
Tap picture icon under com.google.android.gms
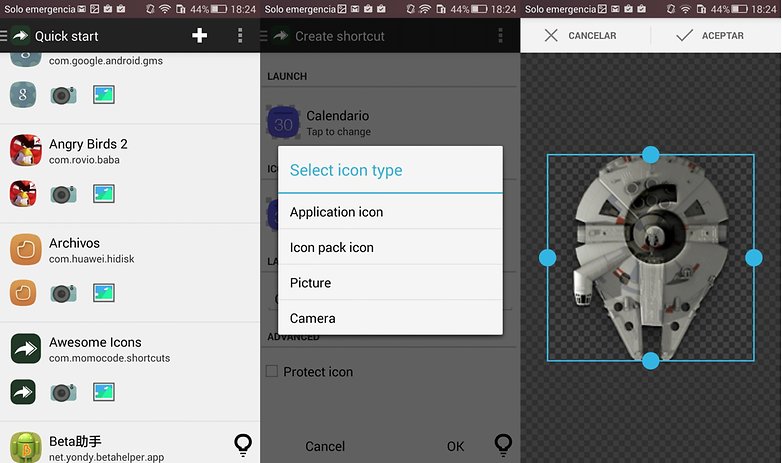coord(104,94)
